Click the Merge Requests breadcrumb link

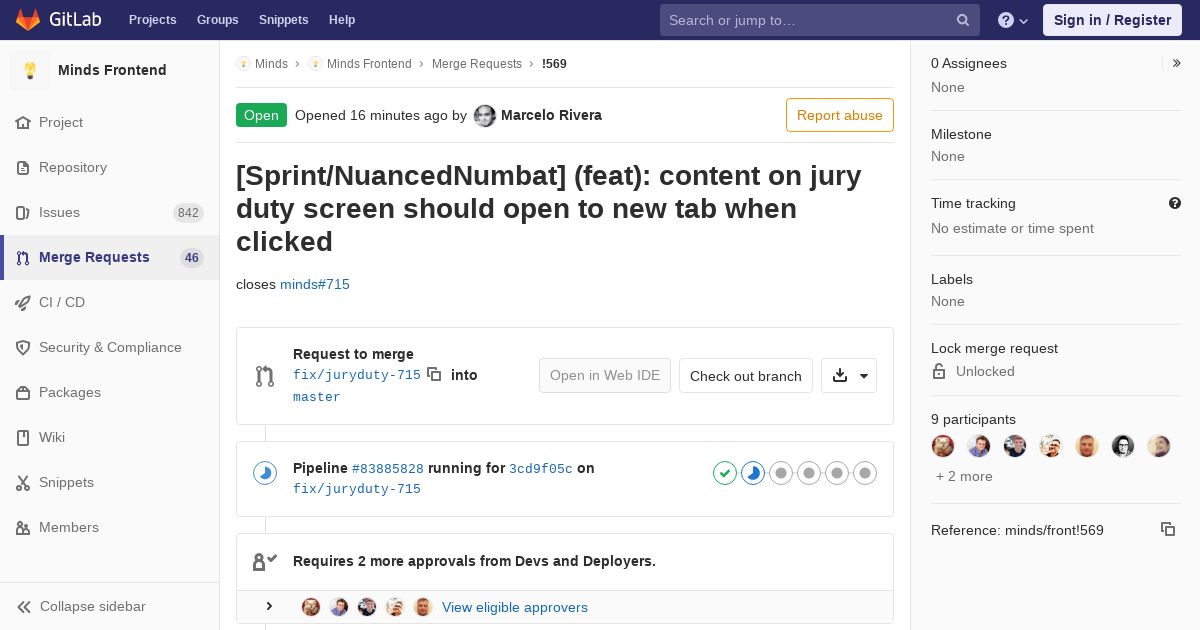coord(477,63)
